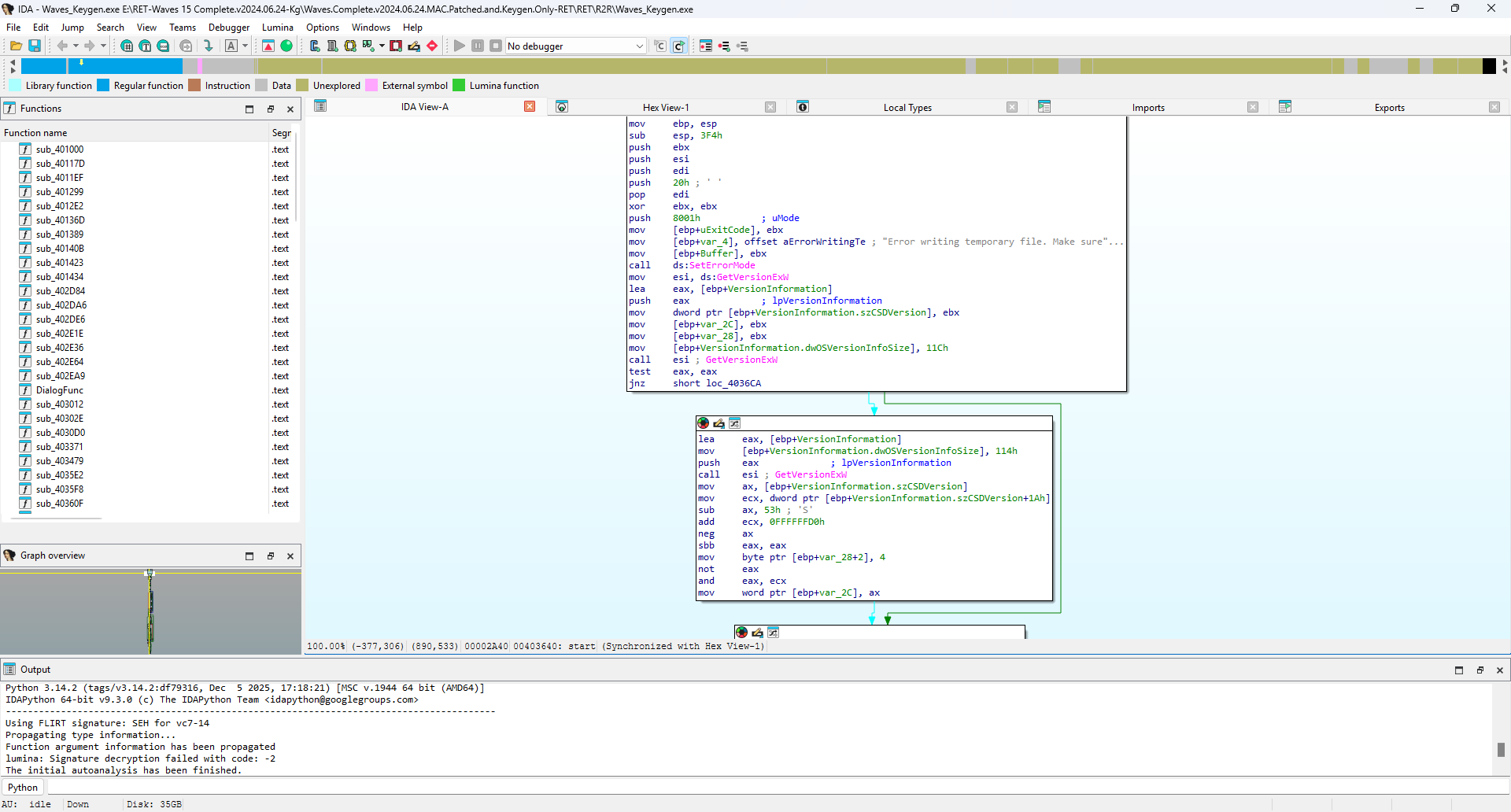Click the Start process play button

tap(460, 46)
